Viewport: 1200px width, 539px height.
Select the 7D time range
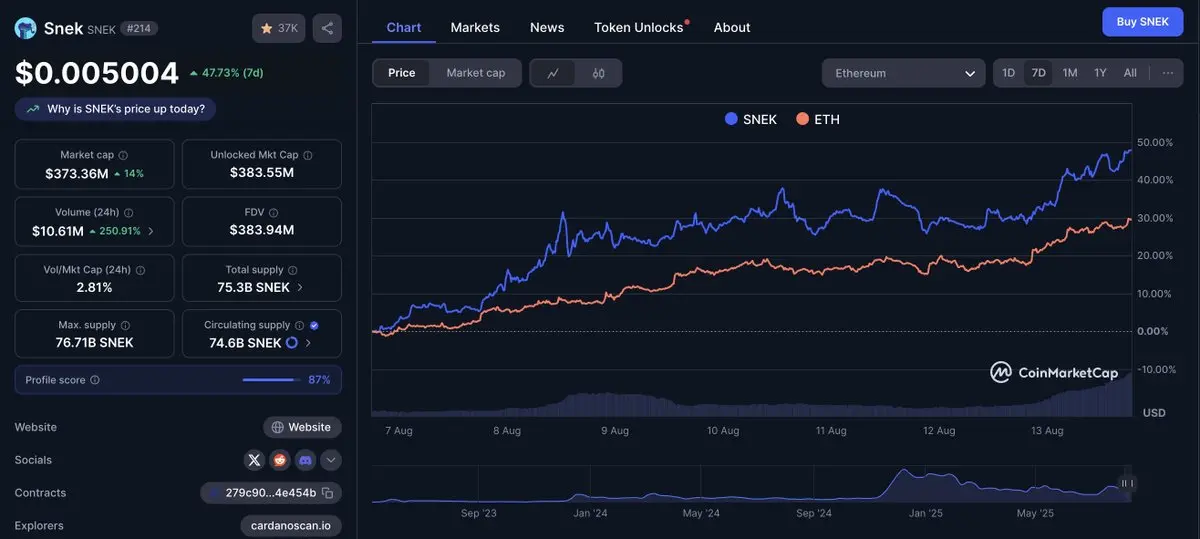(1039, 73)
